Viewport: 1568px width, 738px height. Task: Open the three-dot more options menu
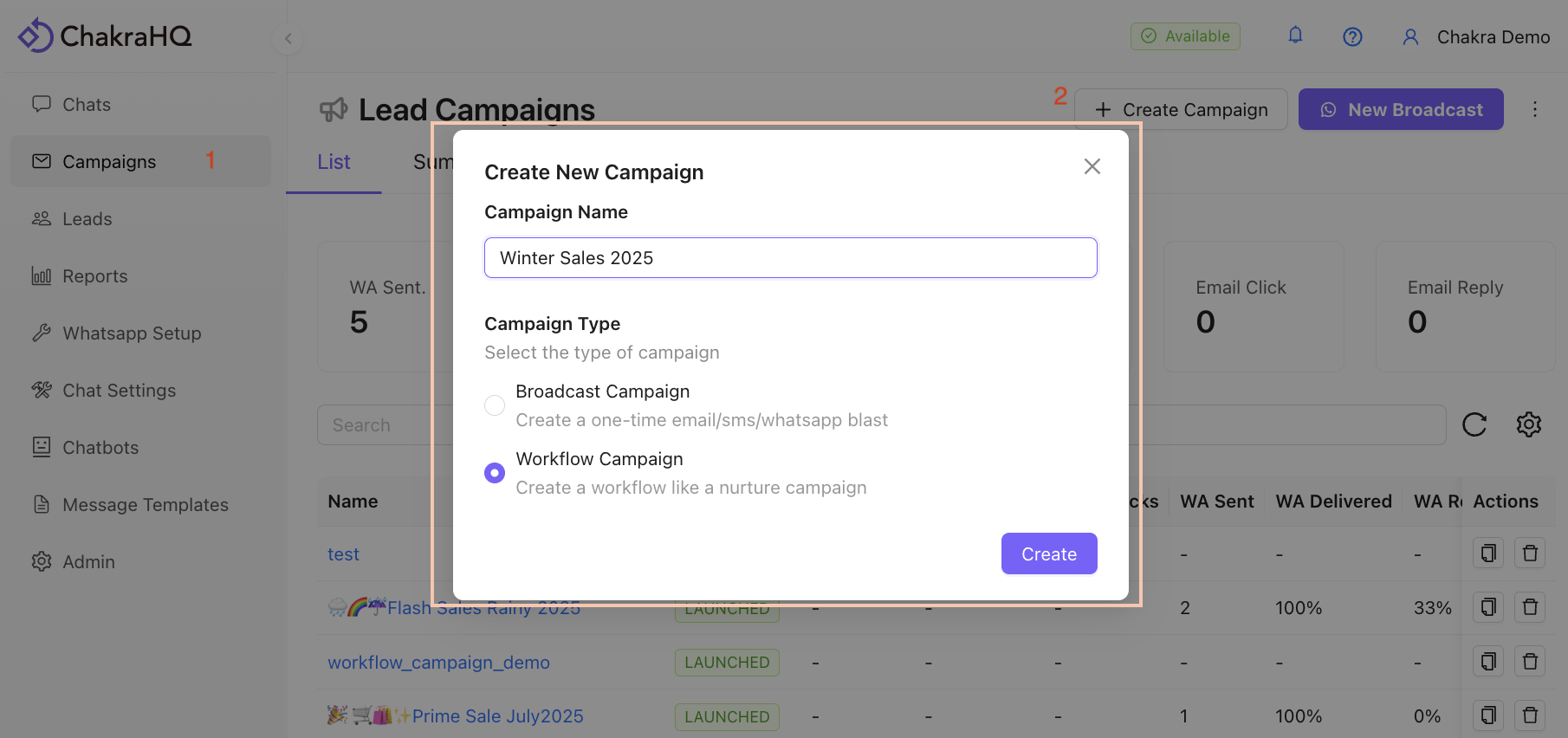1535,109
